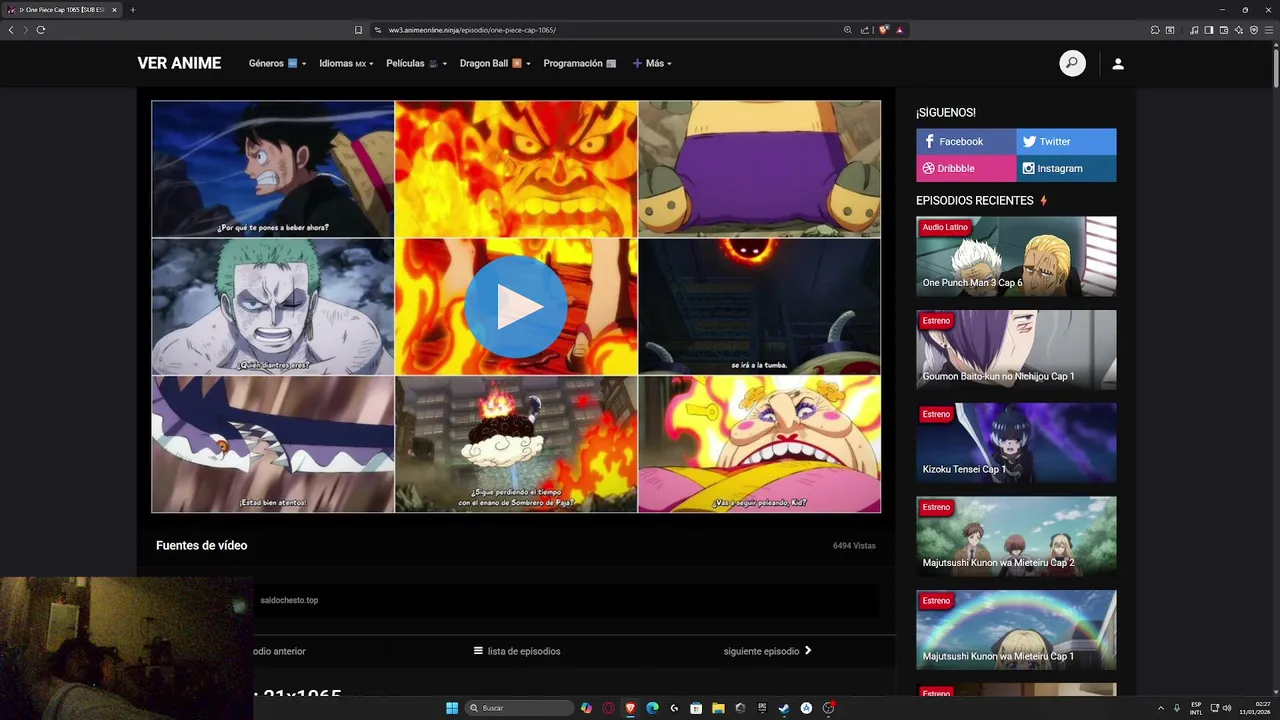Open One Punch Man 3 Cap 6 thumbnail
The height and width of the screenshot is (720, 1280).
1016,256
